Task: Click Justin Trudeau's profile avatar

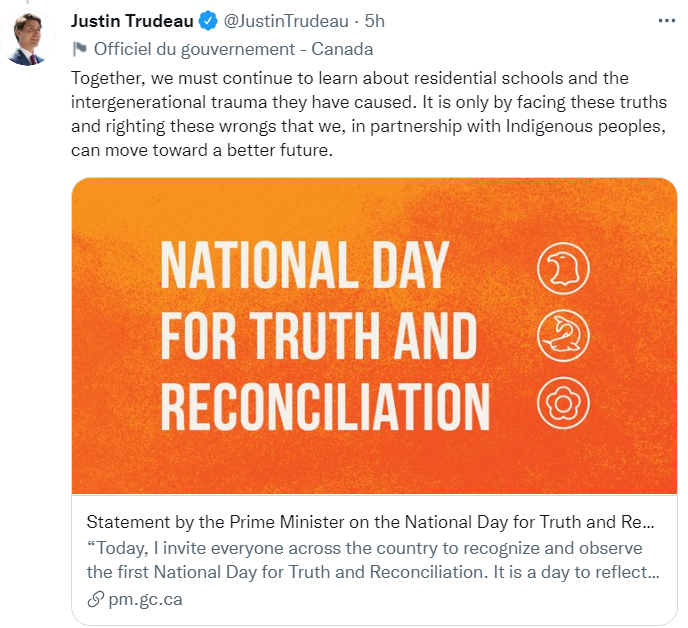Action: click(28, 38)
